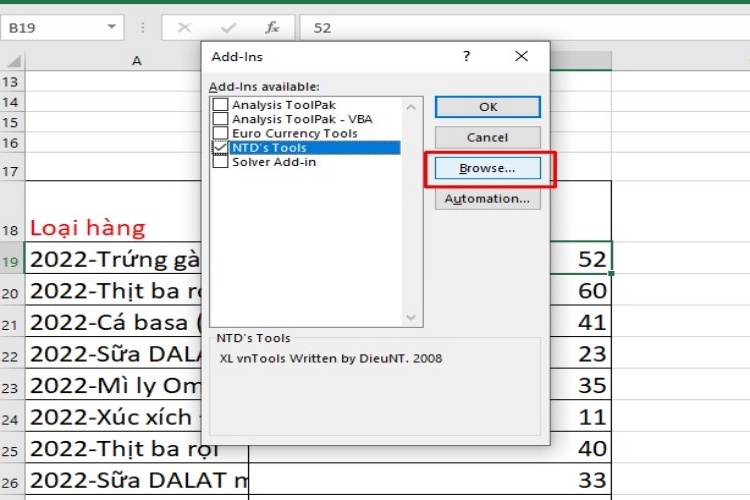The image size is (750, 500).
Task: Click the 'Loại hàng' header cell
Action: 113,211
